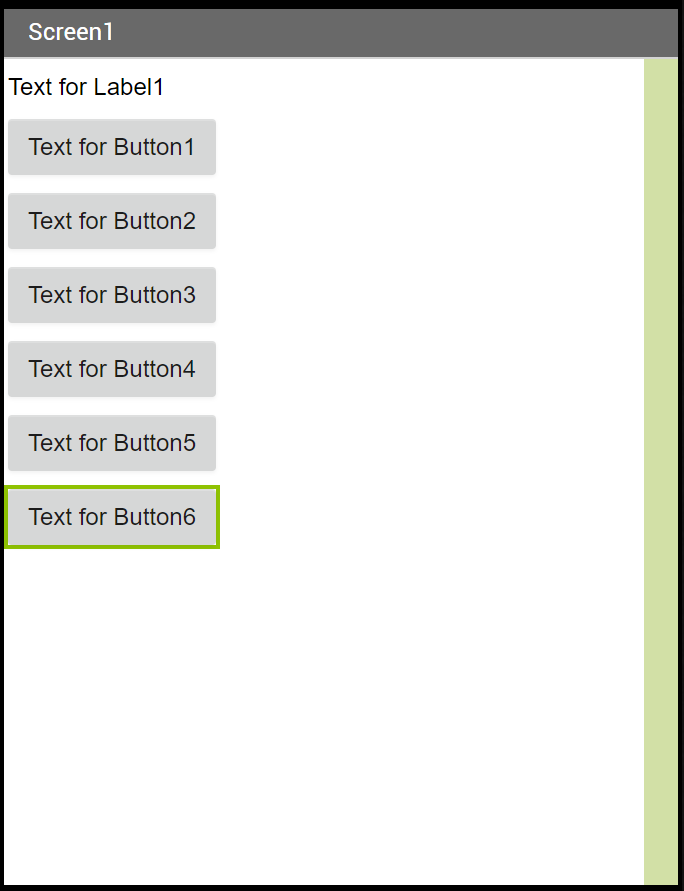684x891 pixels.
Task: Select the Text for Label1 label
Action: point(86,87)
